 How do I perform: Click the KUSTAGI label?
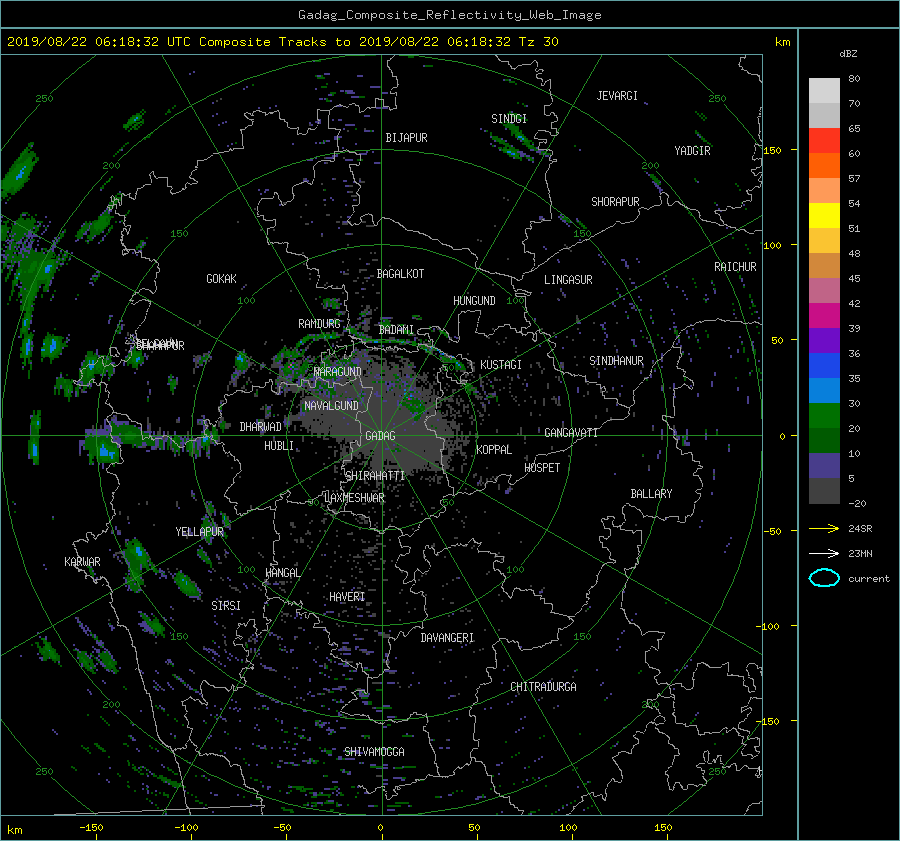coord(501,365)
